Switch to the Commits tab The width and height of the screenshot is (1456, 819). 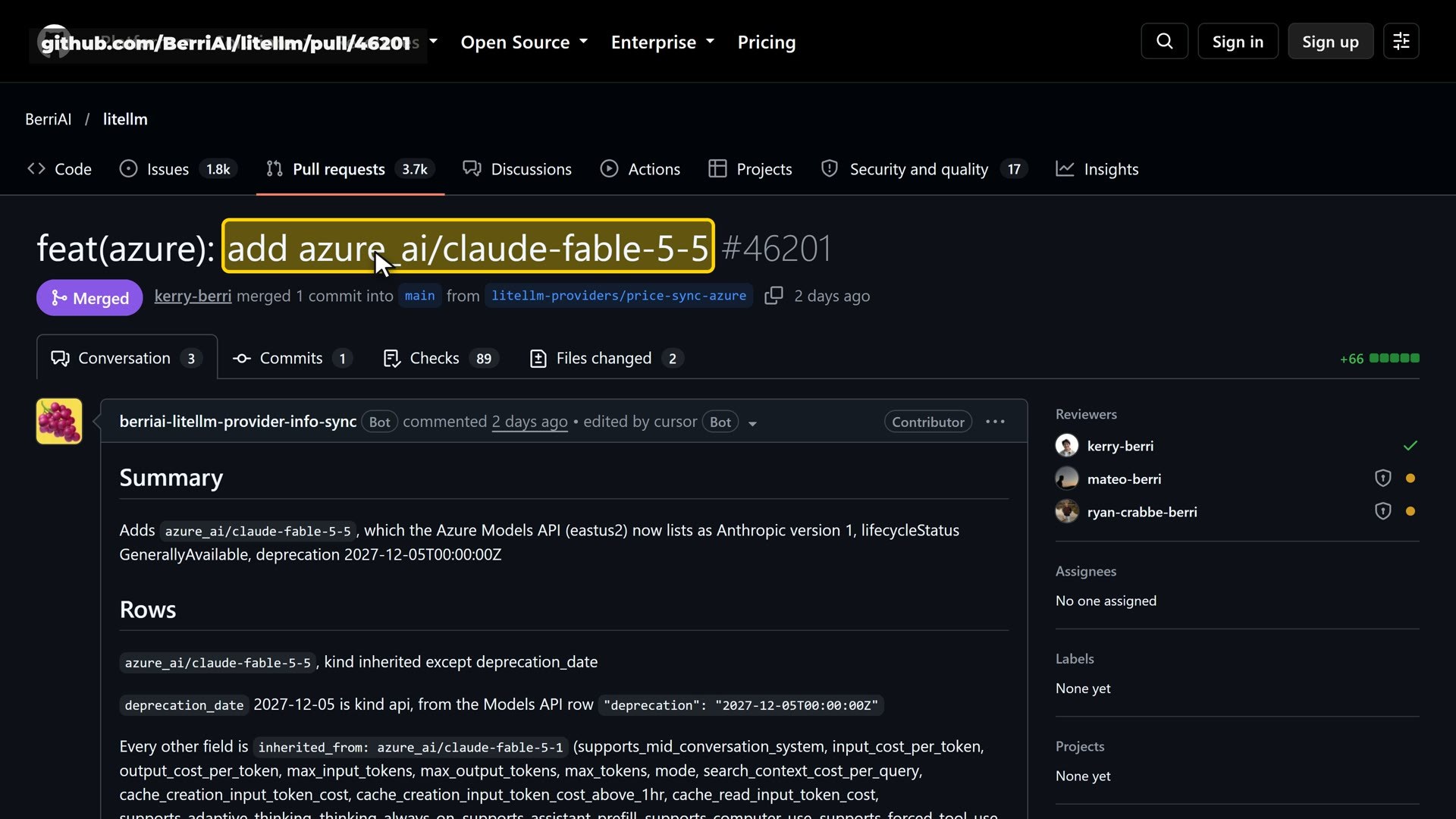[293, 358]
